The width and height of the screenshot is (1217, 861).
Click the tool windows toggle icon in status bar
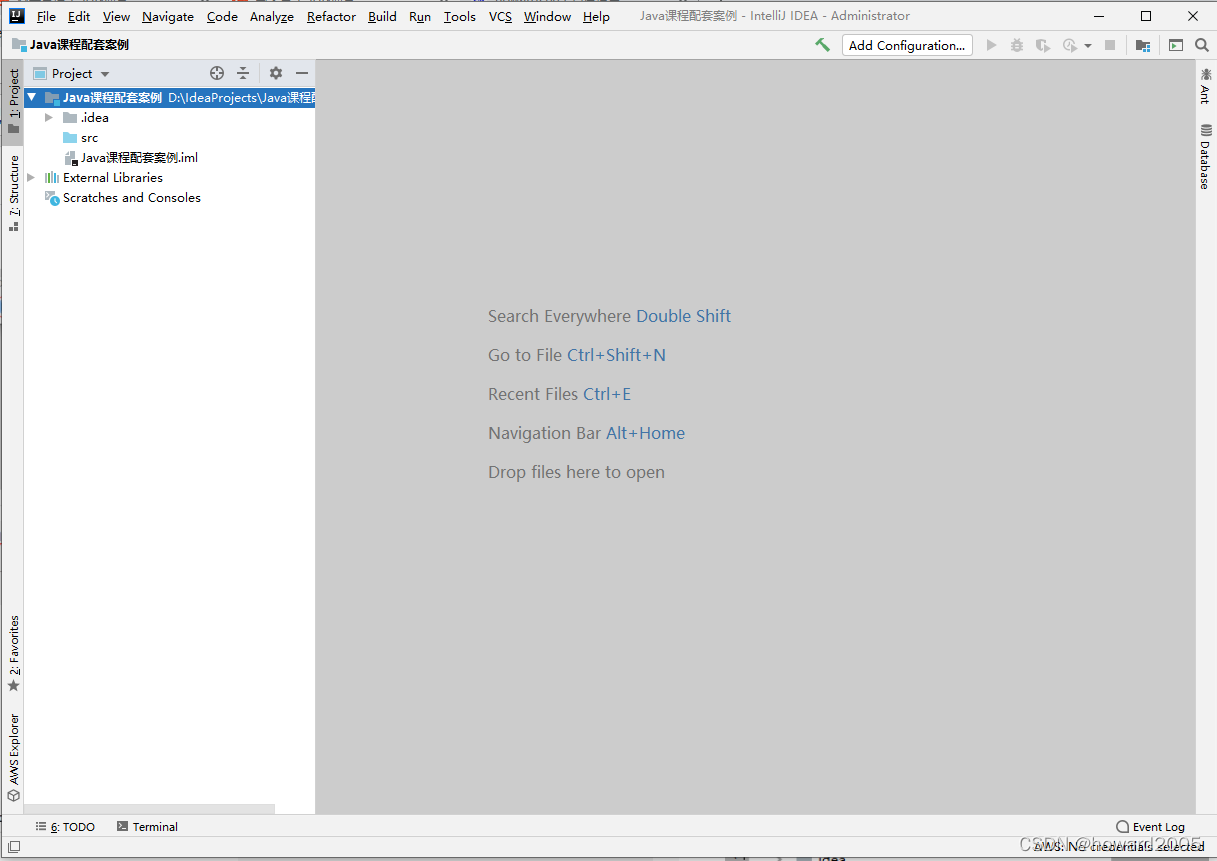14,847
